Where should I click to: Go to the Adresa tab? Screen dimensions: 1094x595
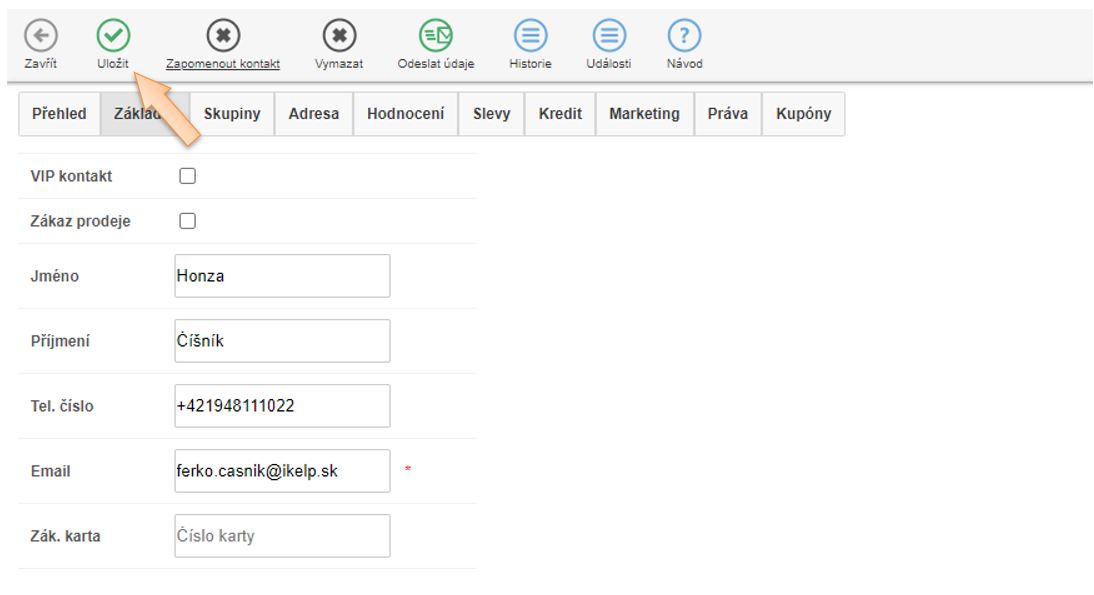click(x=313, y=114)
